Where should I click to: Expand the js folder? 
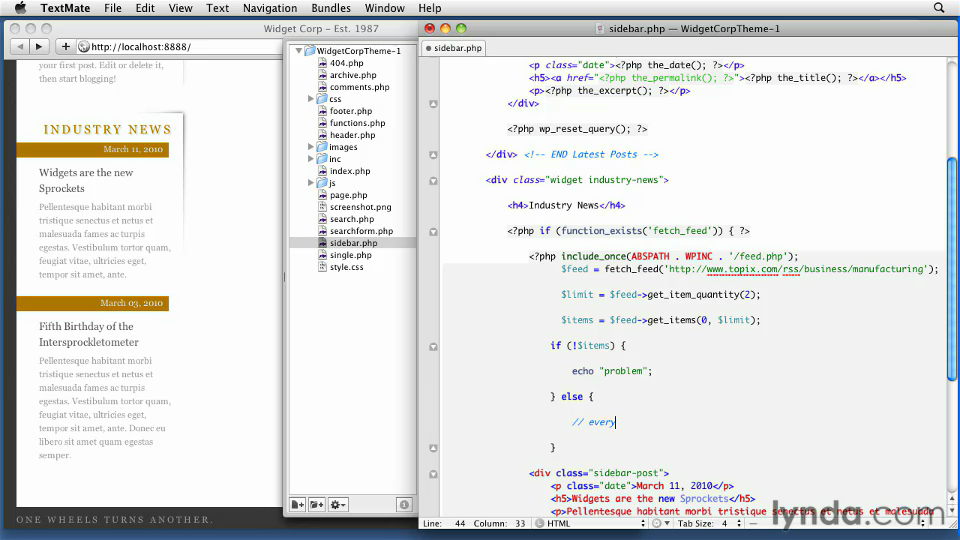310,182
